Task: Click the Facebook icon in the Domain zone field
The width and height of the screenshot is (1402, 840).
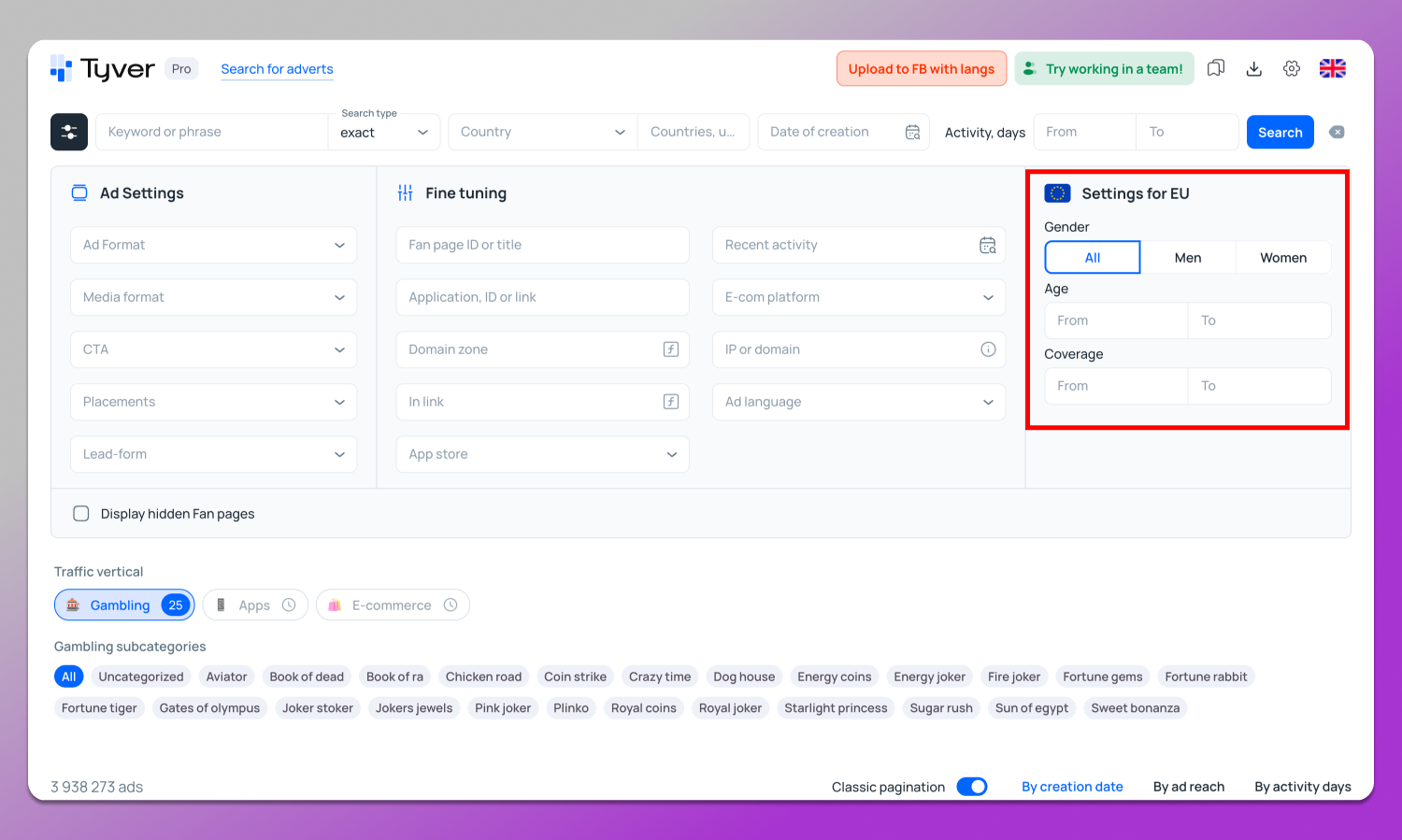Action: pos(670,349)
